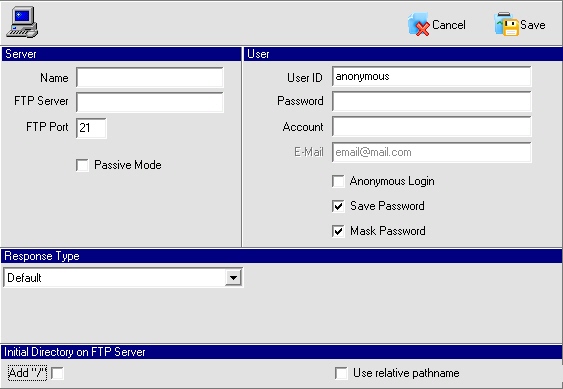Enable Use relative pathname checkbox
Image resolution: width=563 pixels, height=389 pixels.
point(341,373)
